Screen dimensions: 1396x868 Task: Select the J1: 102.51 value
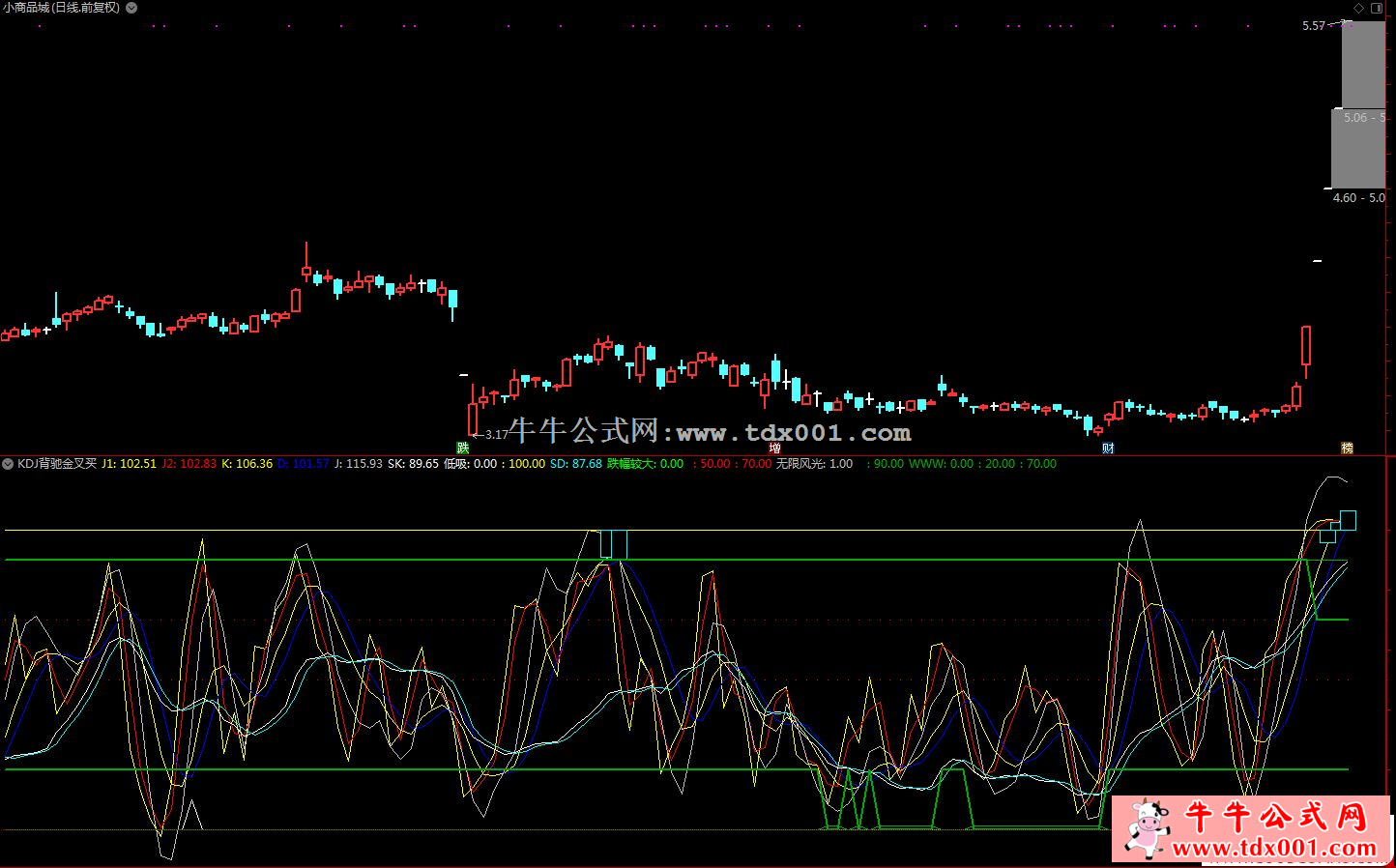pos(129,464)
